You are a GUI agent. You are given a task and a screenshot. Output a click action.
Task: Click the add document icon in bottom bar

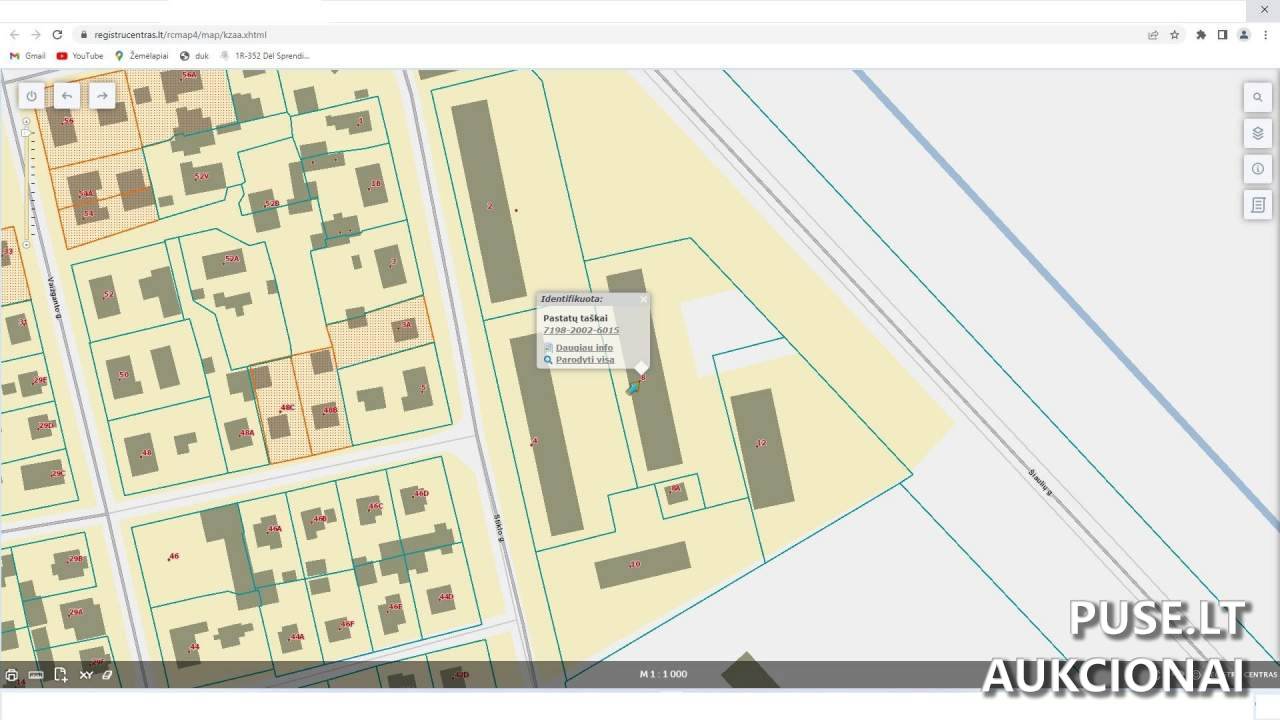coord(61,675)
